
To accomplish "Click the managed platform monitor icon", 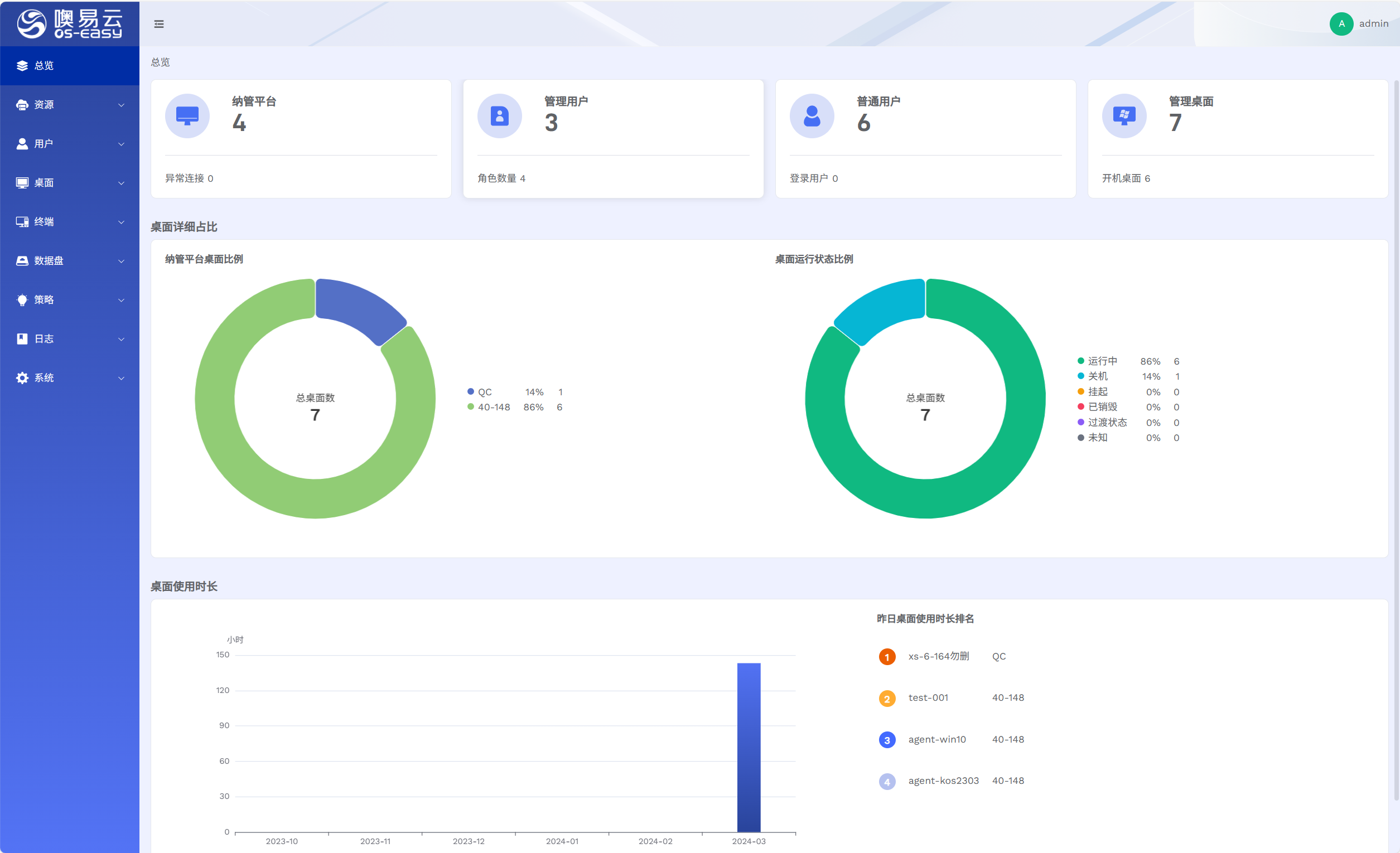I will [187, 116].
